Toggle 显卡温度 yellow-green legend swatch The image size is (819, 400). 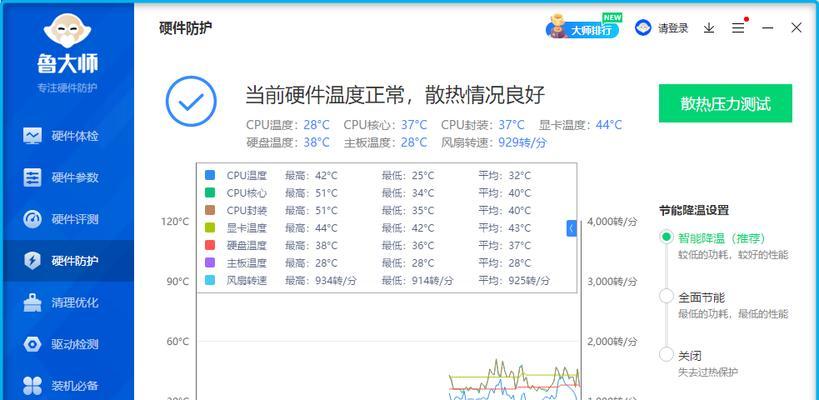pyautogui.click(x=210, y=228)
